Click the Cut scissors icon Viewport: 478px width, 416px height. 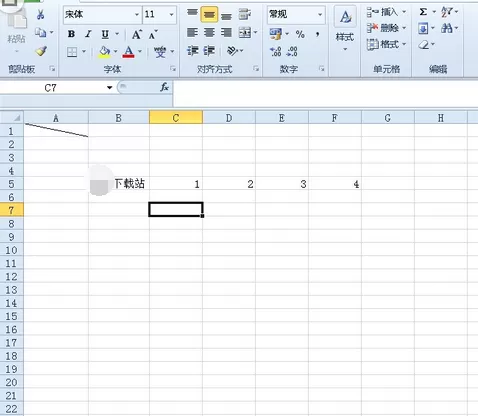pyautogui.click(x=40, y=14)
